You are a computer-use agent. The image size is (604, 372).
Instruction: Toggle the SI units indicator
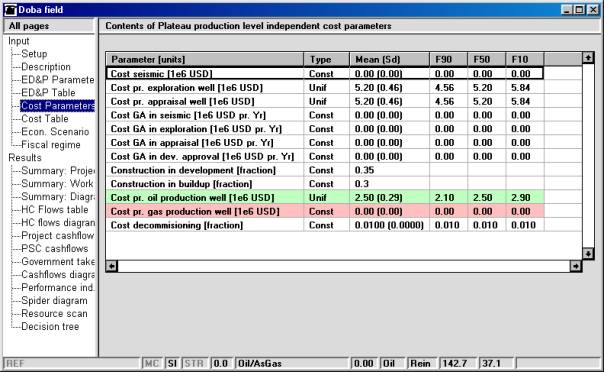click(x=172, y=363)
